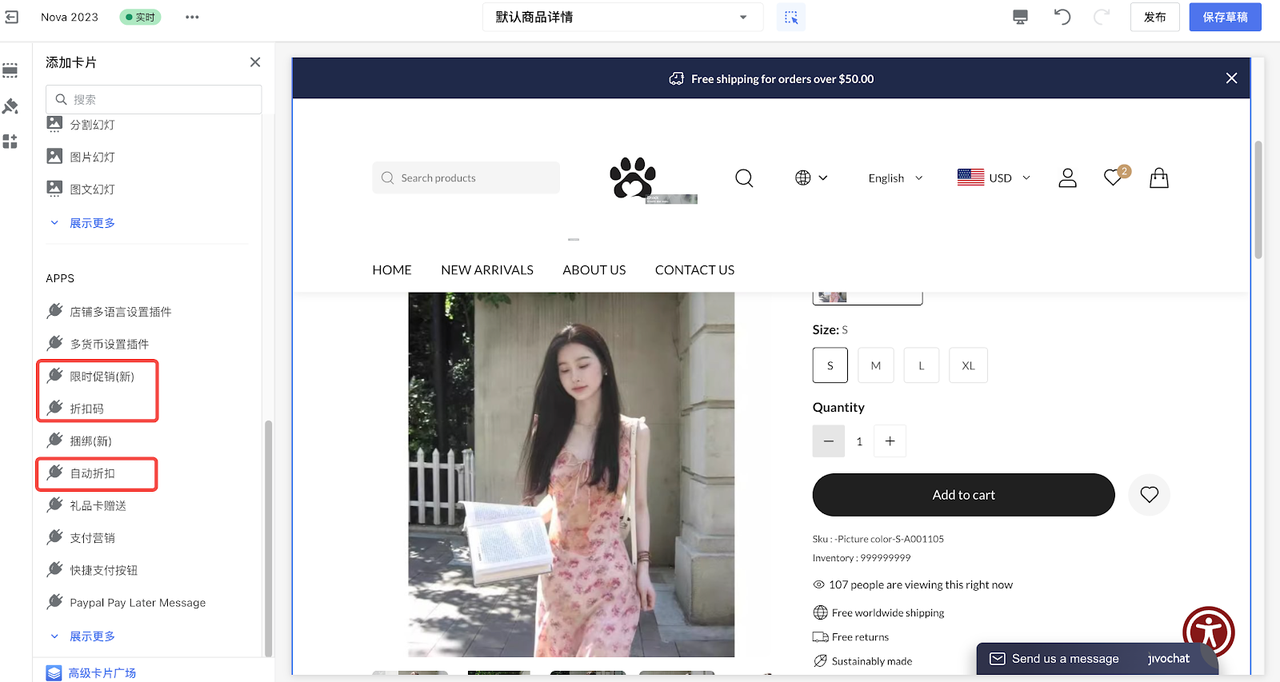Image resolution: width=1280 pixels, height=682 pixels.
Task: Open the shopping cart bag icon
Action: (x=1158, y=178)
